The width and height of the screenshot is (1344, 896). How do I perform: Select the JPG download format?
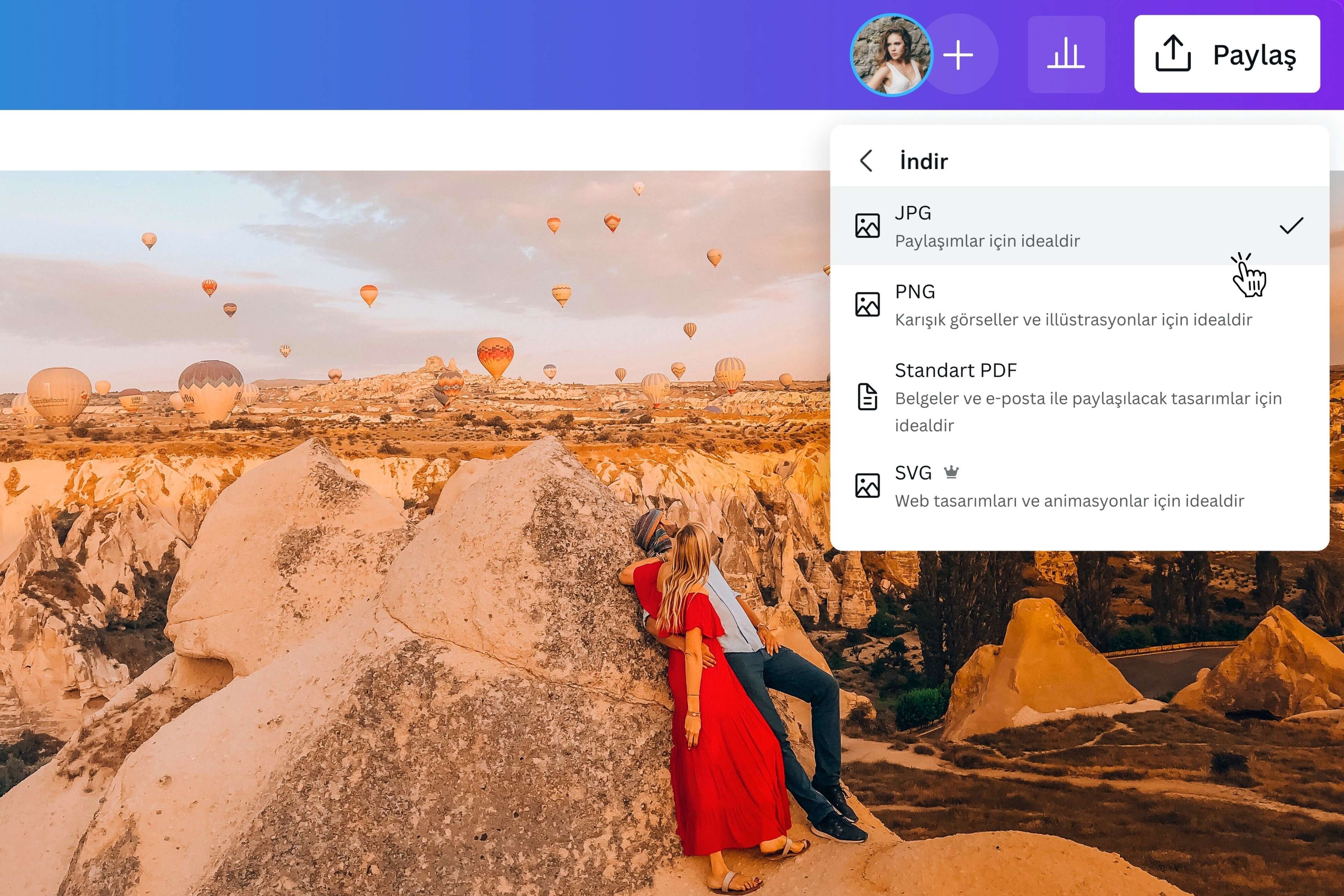tap(1079, 226)
